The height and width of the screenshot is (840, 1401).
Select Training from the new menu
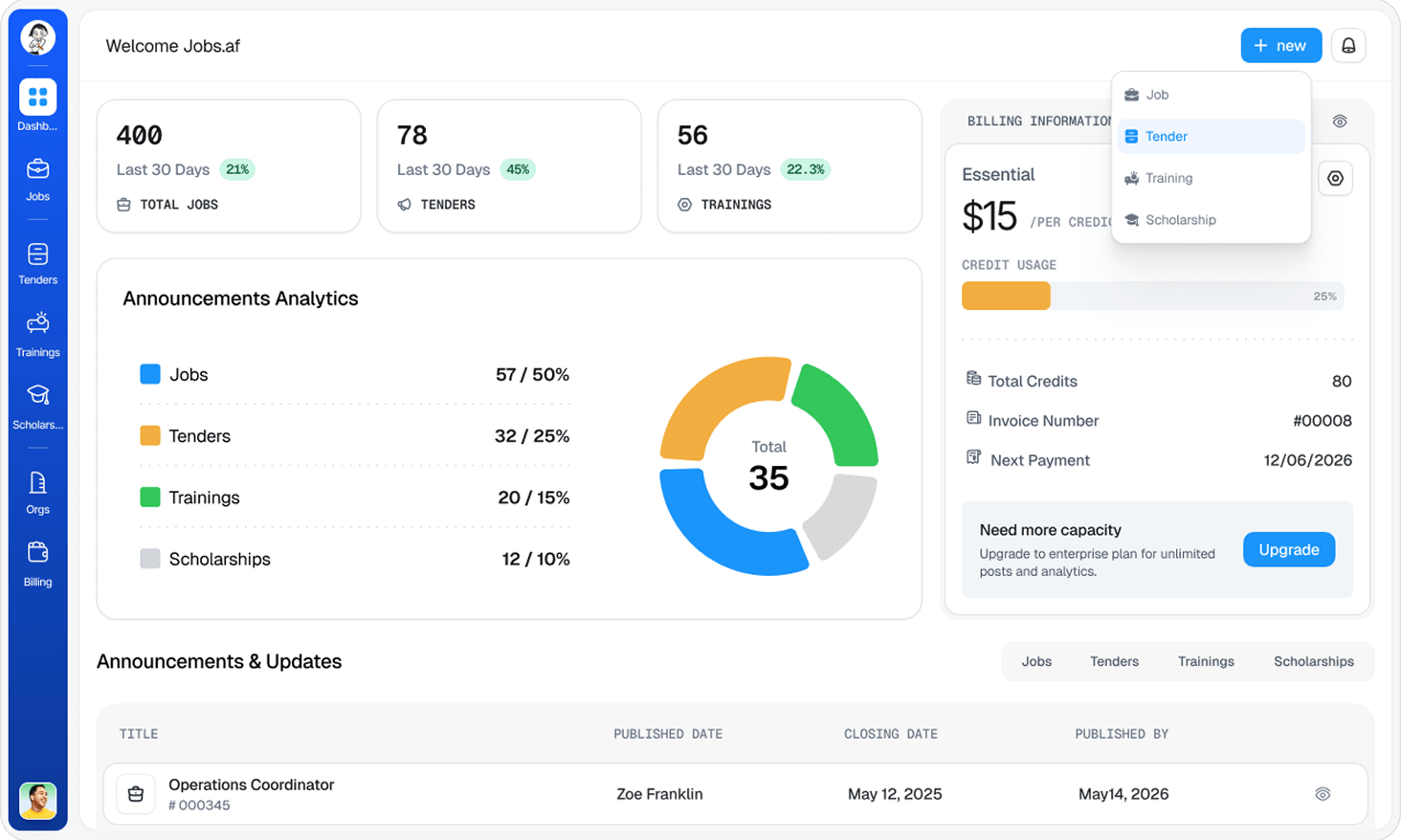(x=1211, y=178)
